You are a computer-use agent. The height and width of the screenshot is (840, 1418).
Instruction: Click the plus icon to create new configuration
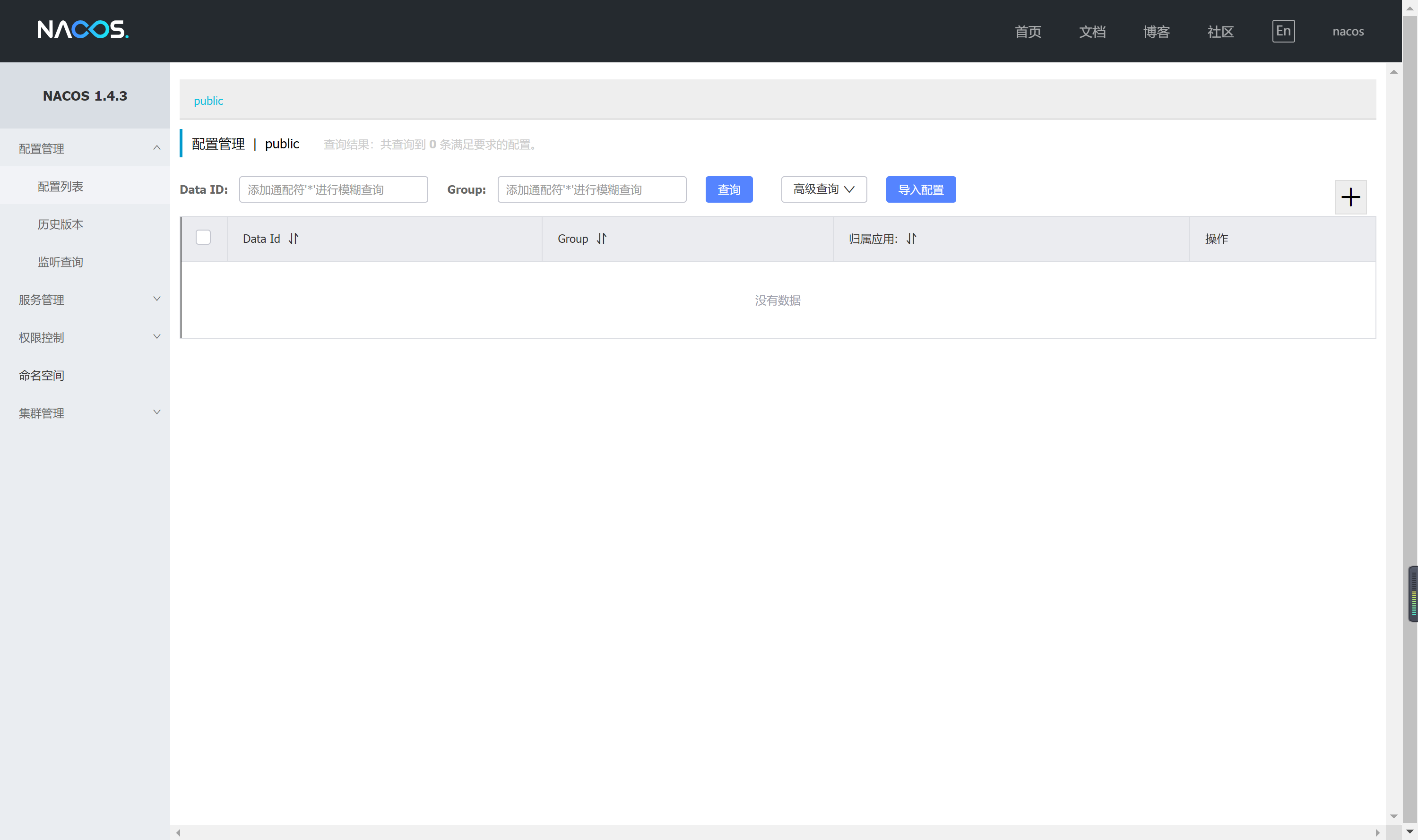(x=1350, y=197)
